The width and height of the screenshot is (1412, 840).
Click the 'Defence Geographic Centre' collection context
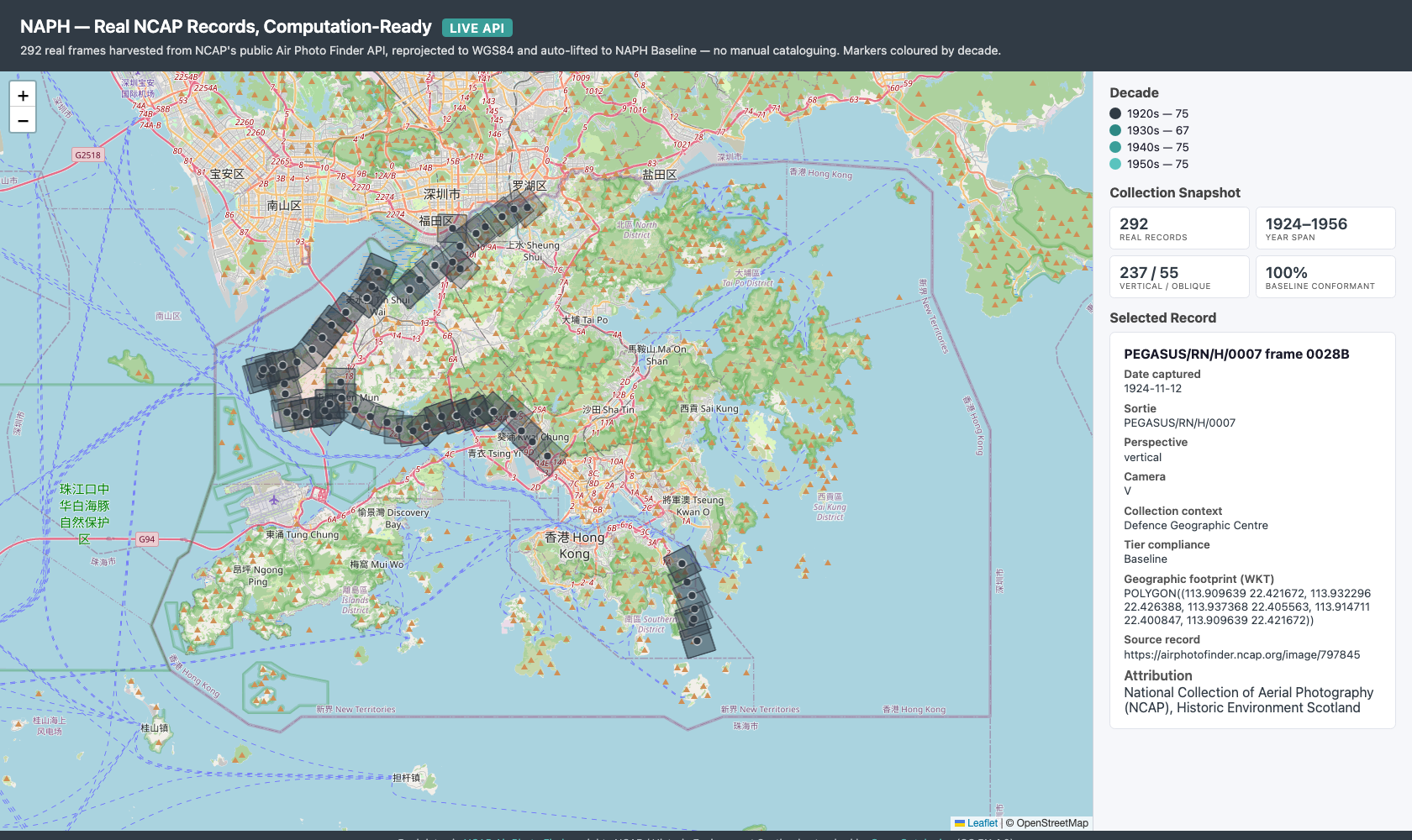[x=1195, y=526]
